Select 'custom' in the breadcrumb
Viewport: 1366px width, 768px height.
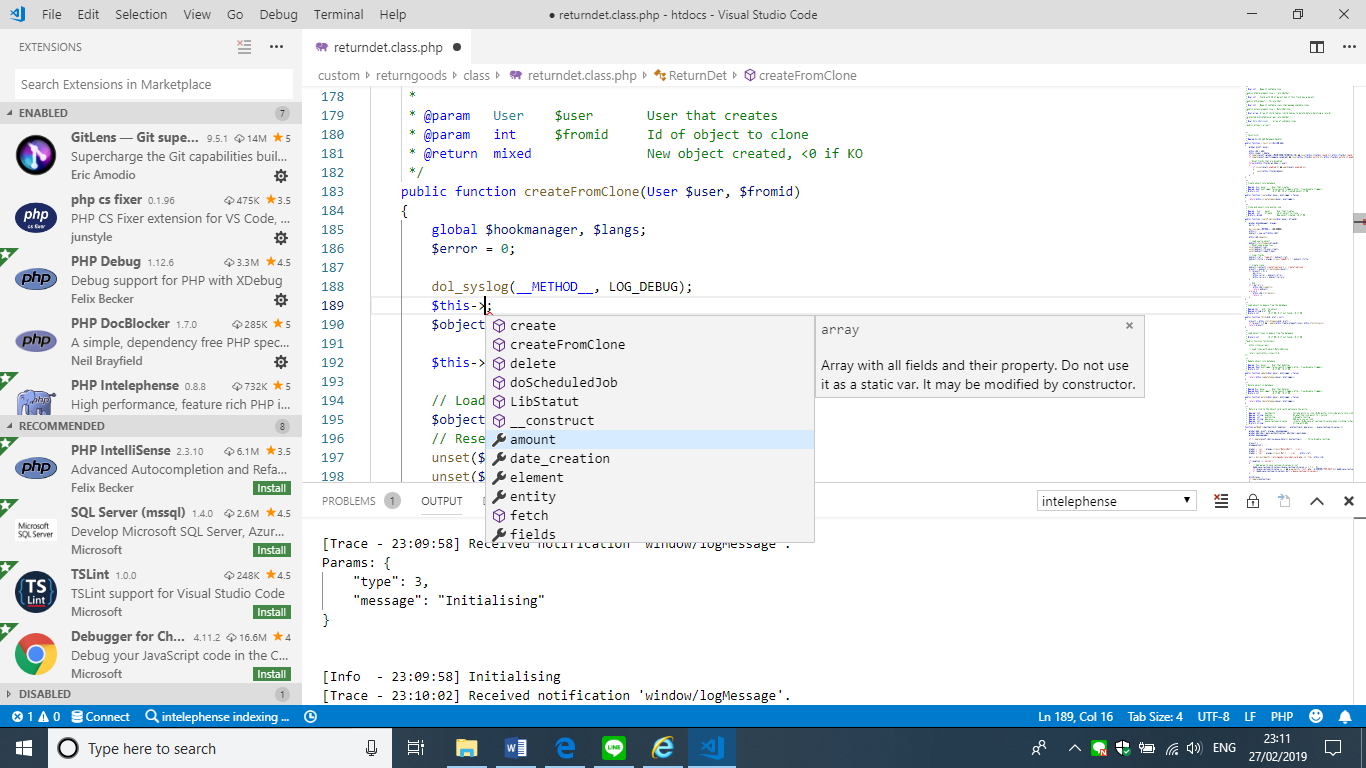[339, 75]
